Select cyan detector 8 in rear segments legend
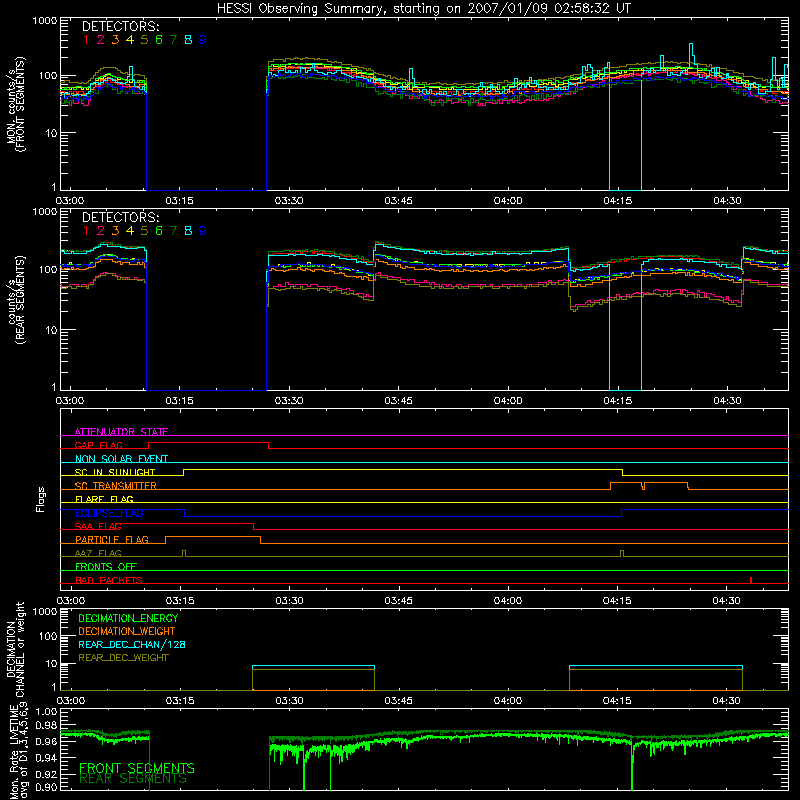 point(188,231)
